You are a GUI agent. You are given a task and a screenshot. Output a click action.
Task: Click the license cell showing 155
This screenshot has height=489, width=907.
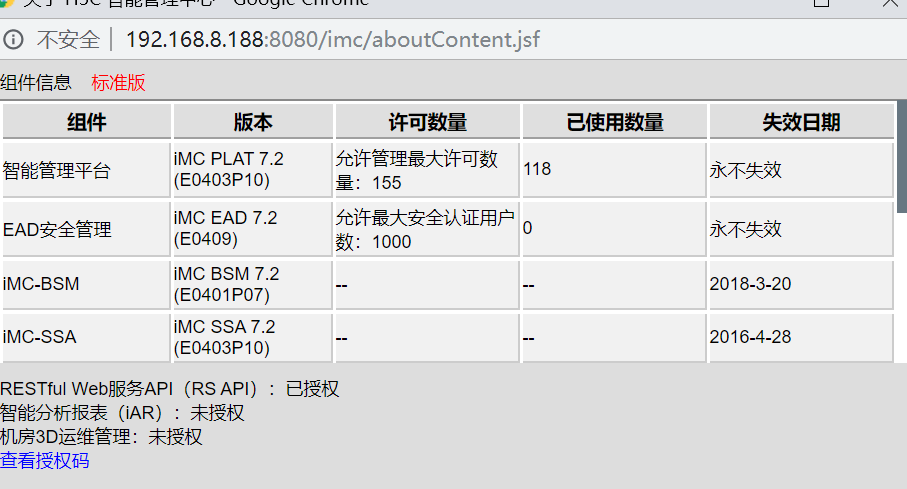[x=427, y=170]
